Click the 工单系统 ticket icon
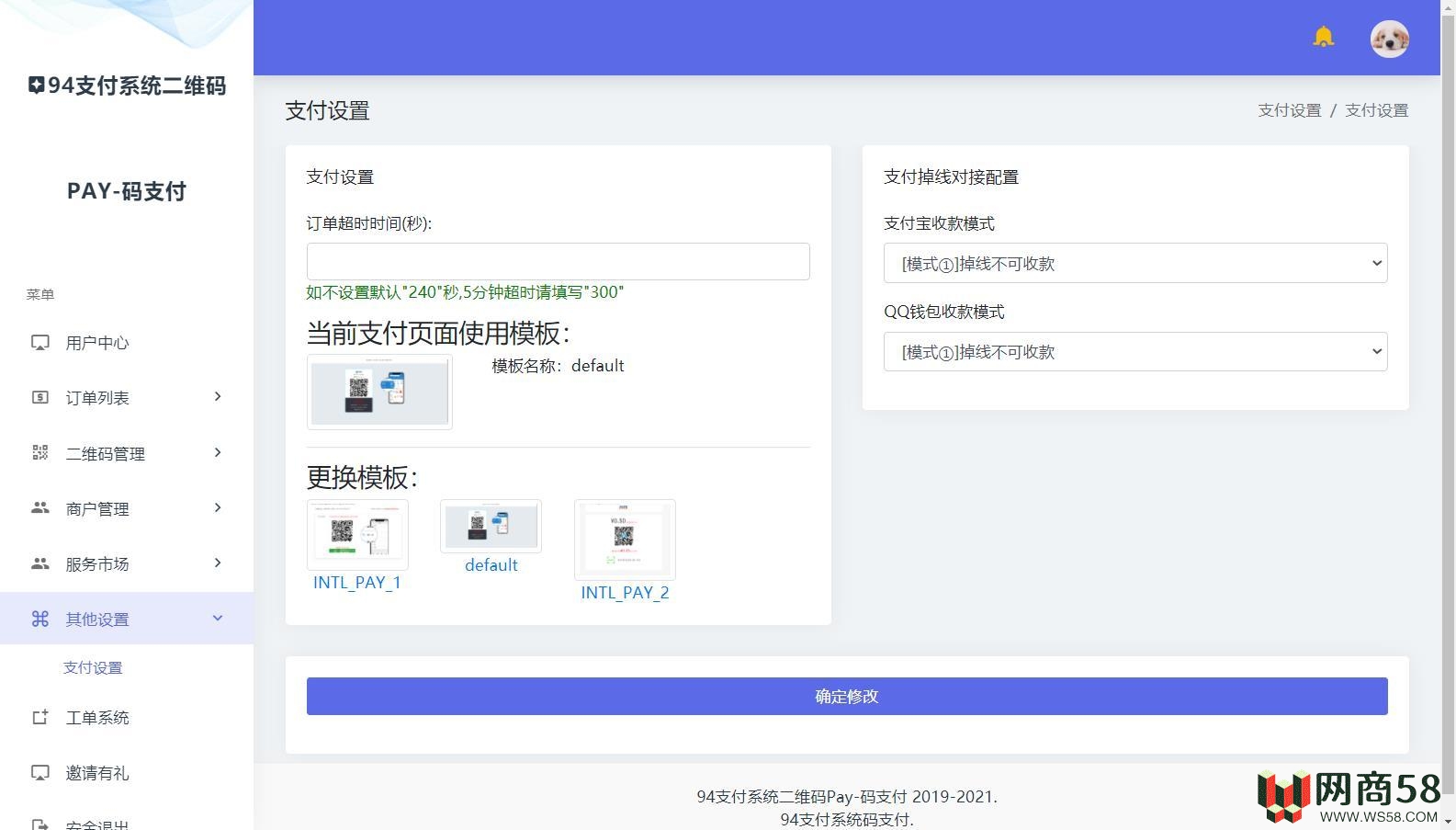Screen dimensions: 1456x830 [40, 717]
